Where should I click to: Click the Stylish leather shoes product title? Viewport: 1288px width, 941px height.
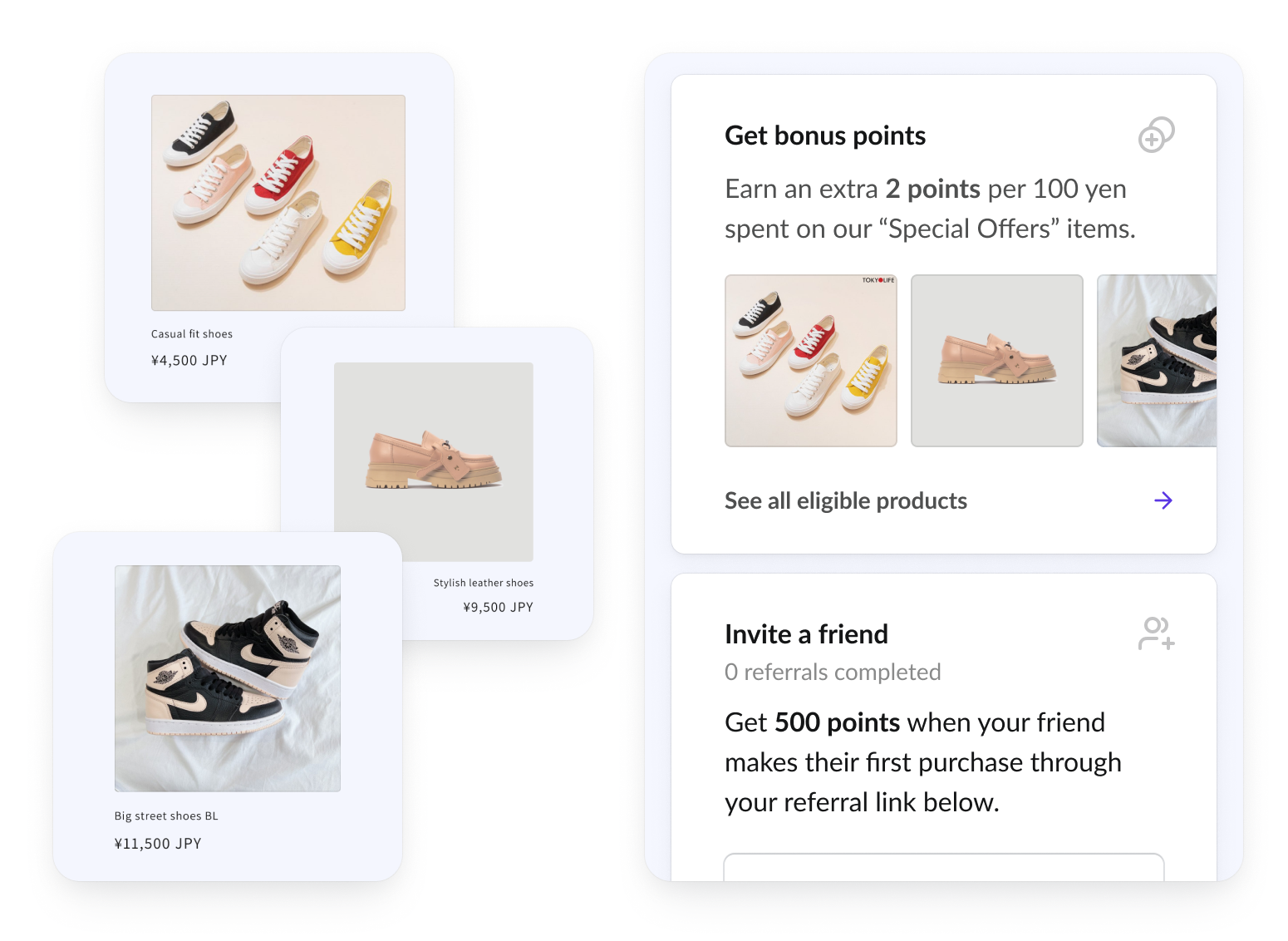[483, 583]
